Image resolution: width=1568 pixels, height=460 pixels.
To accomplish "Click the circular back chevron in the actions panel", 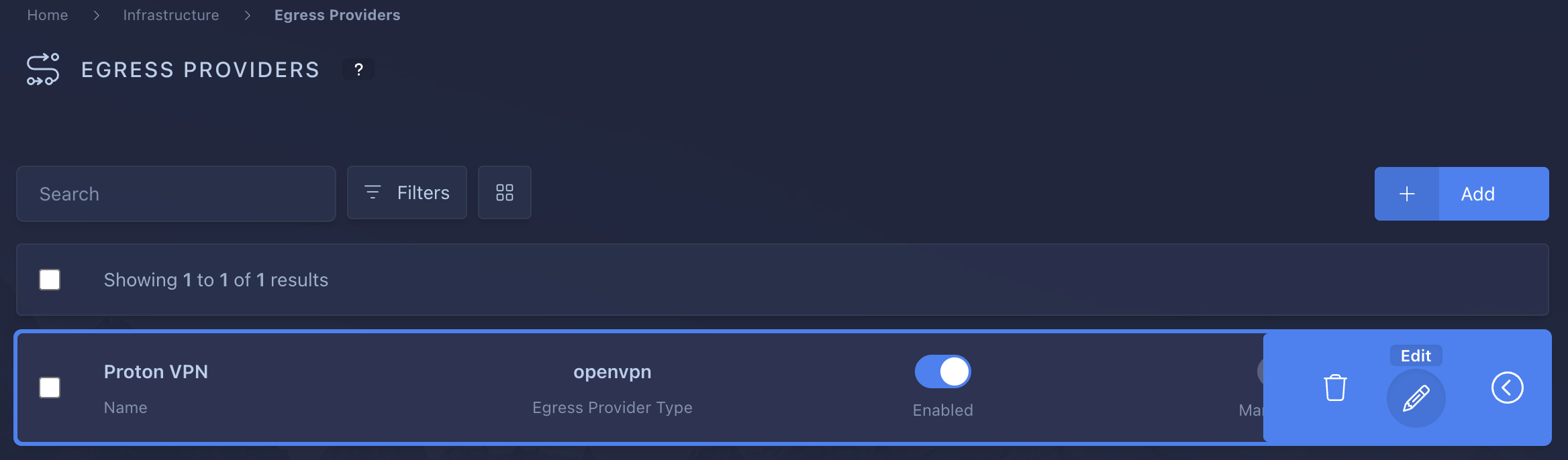I will pos(1508,388).
